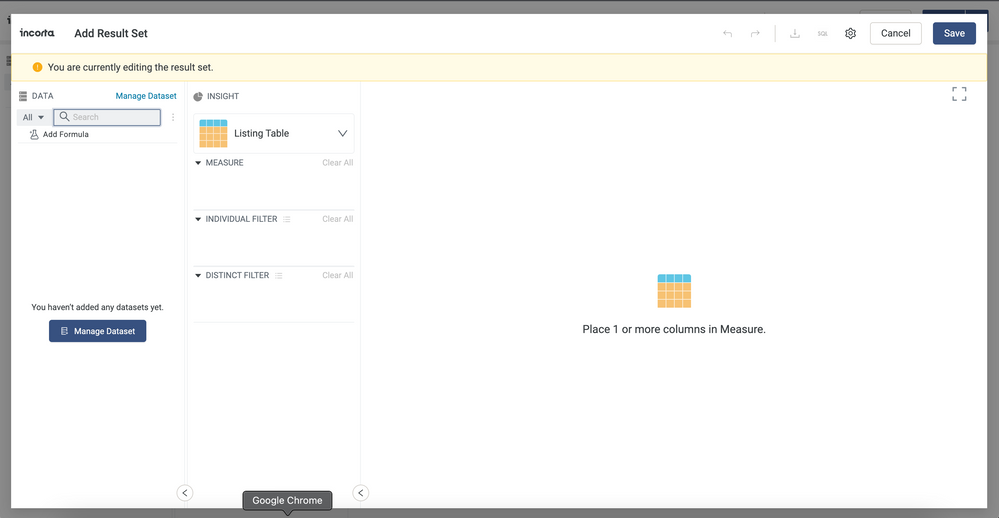Open the All filter dropdown
Viewport: 999px width, 518px height.
(x=33, y=117)
